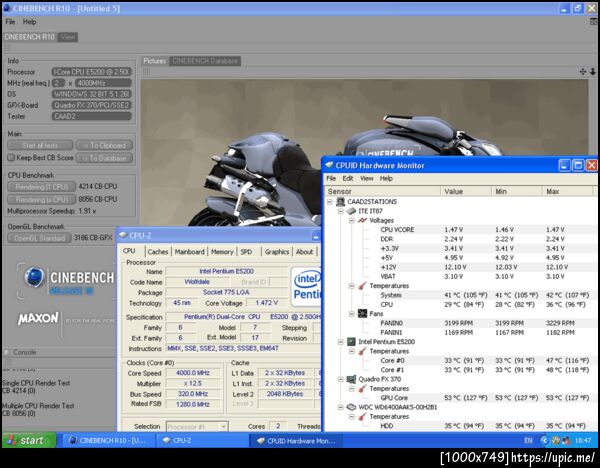
Task: Run the Rendering (1 CPU) benchmark
Action: 41,187
